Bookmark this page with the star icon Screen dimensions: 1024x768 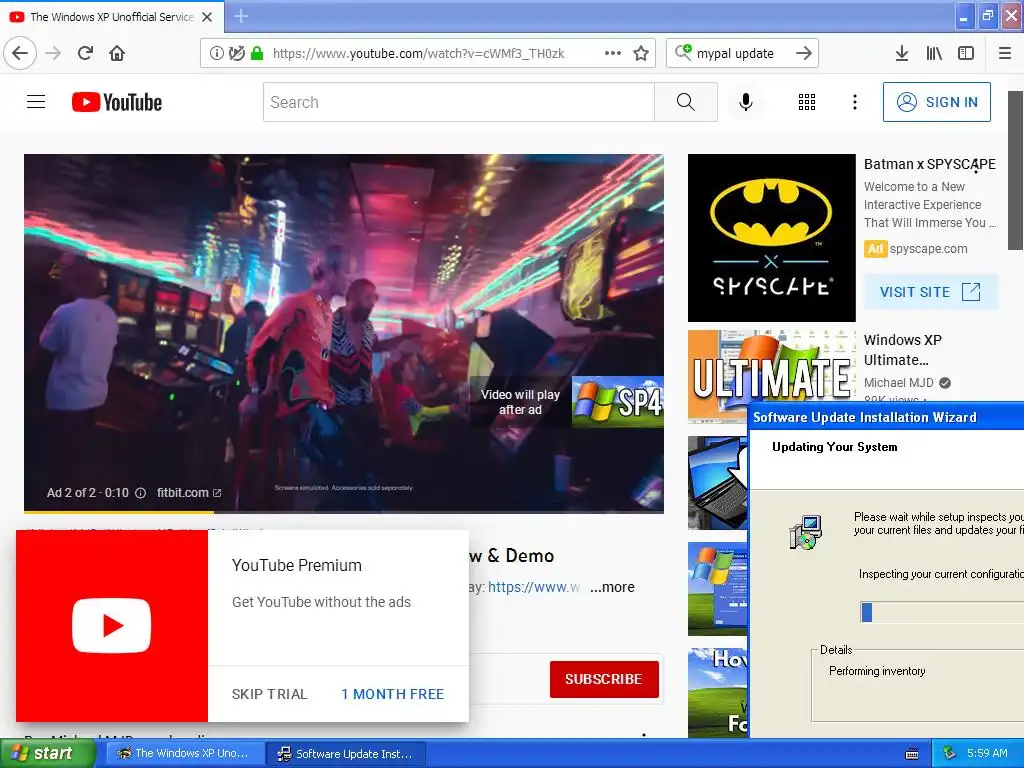pos(641,53)
